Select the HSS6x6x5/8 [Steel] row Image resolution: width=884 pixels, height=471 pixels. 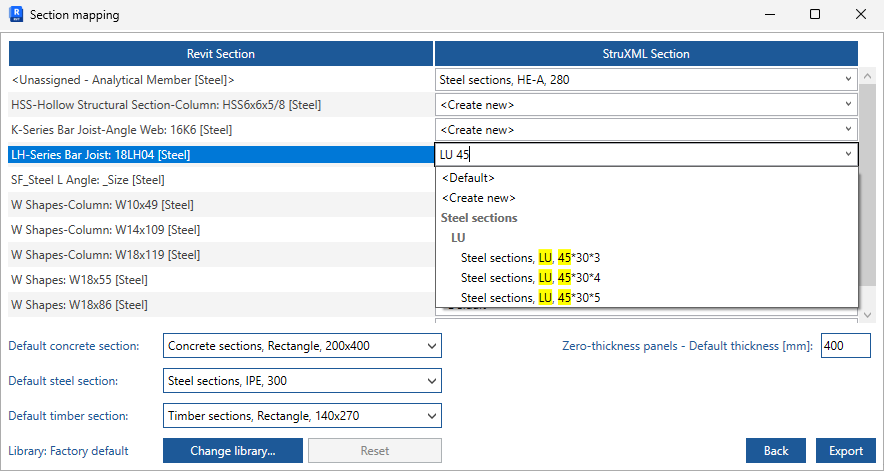[220, 105]
